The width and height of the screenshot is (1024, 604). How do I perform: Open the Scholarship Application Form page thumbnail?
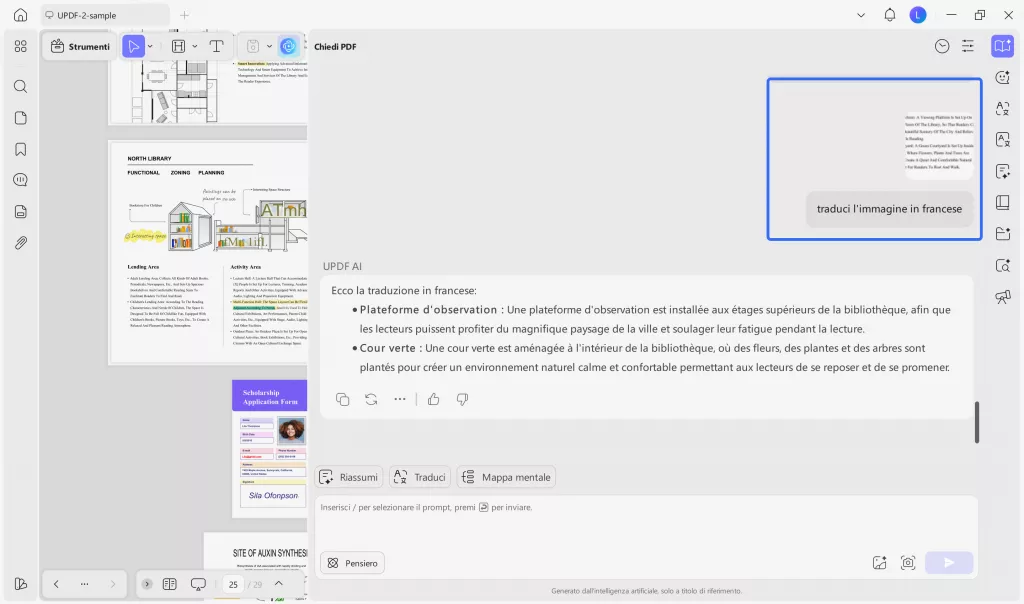tap(270, 449)
